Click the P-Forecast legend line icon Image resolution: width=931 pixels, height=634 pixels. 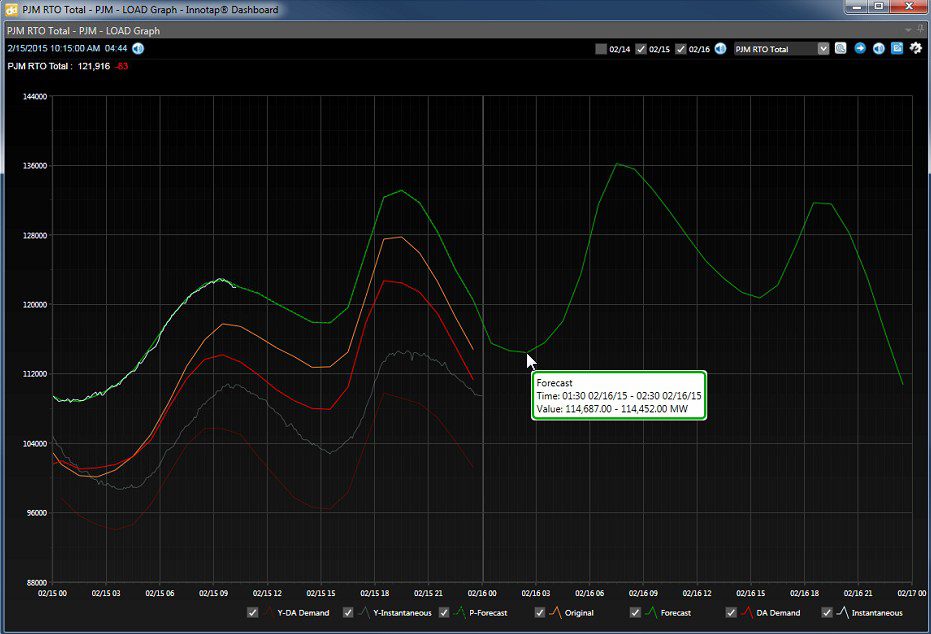point(460,613)
